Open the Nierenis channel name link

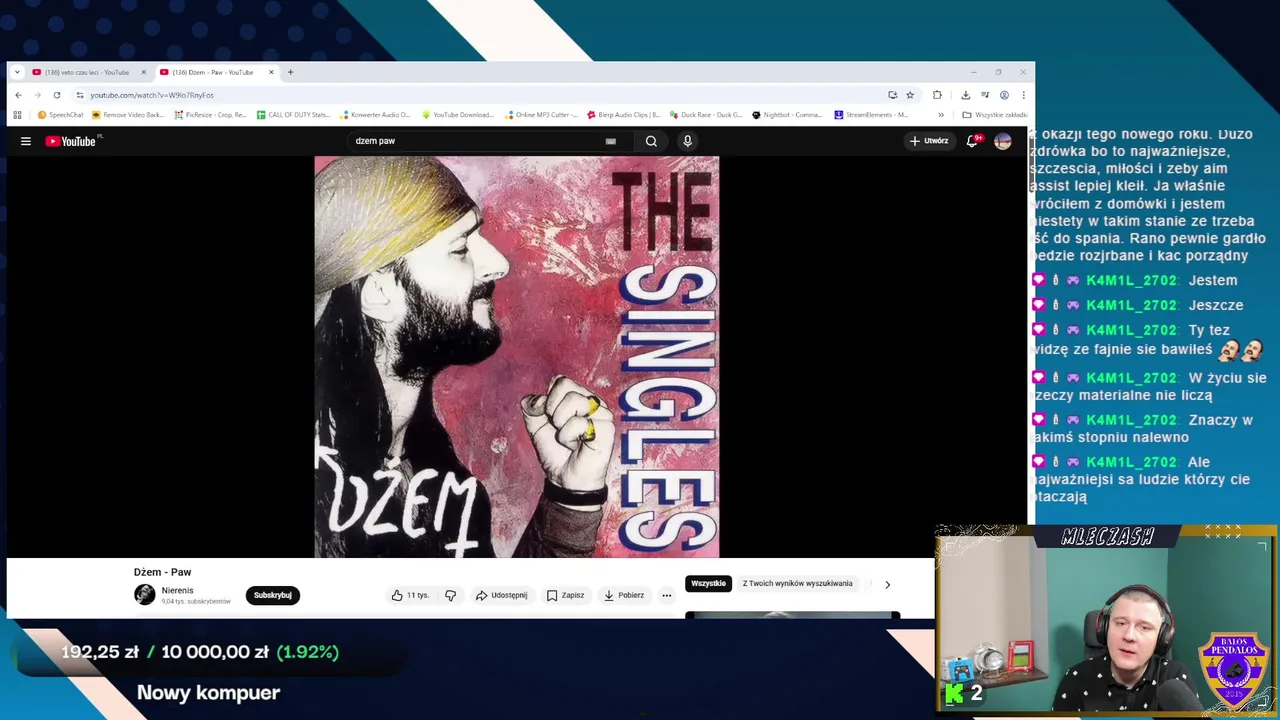(x=178, y=591)
